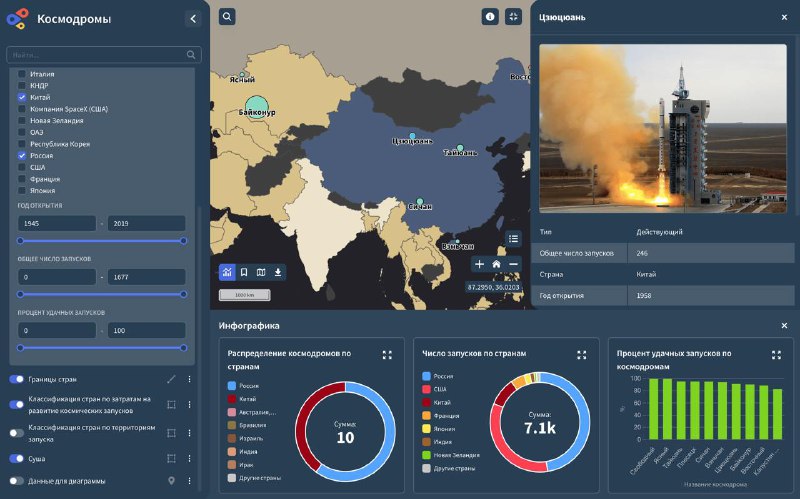Select the Байконур marker on map
Image resolution: width=800 pixels, height=499 pixels.
click(x=257, y=106)
